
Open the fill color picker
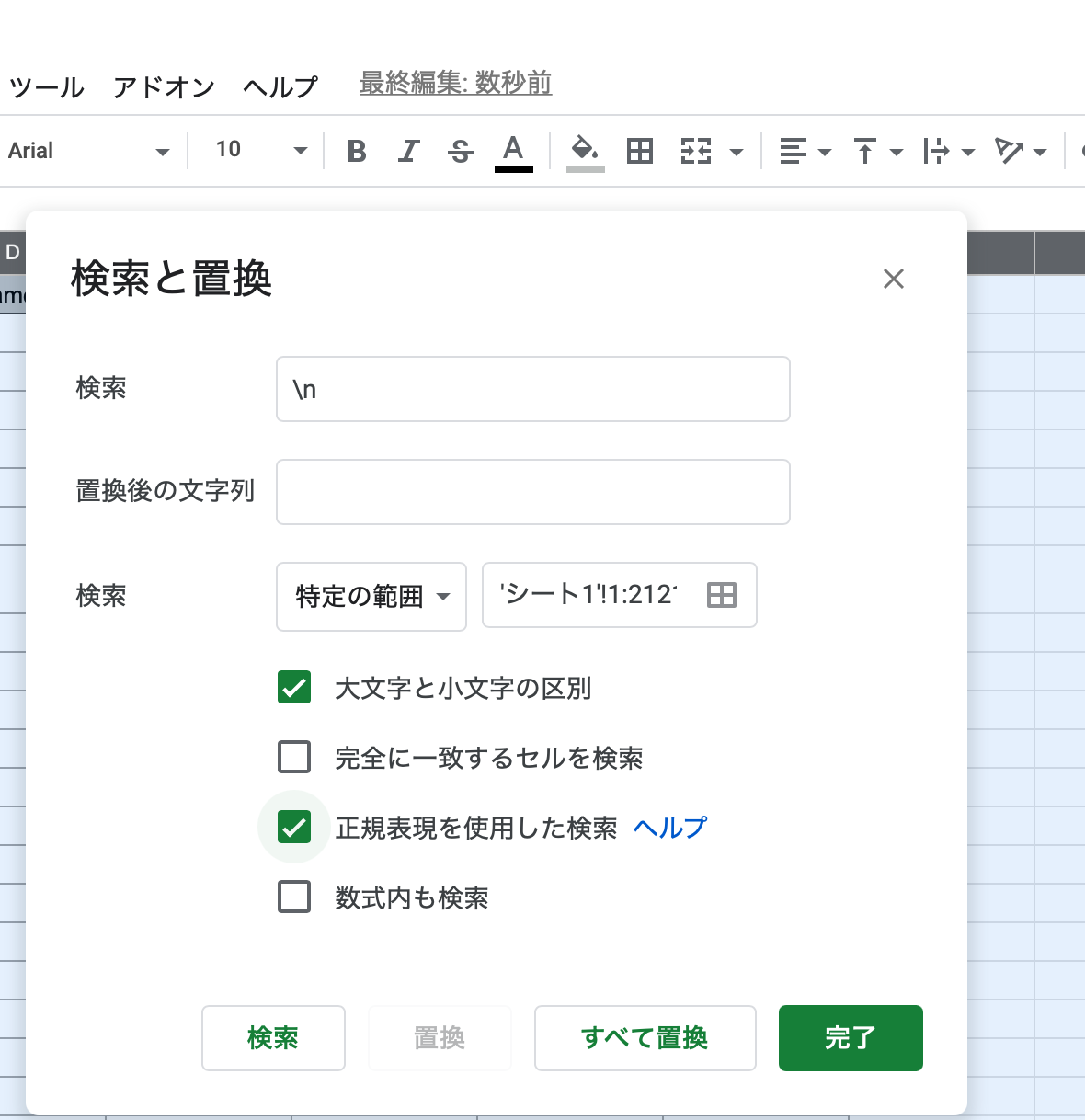click(585, 151)
